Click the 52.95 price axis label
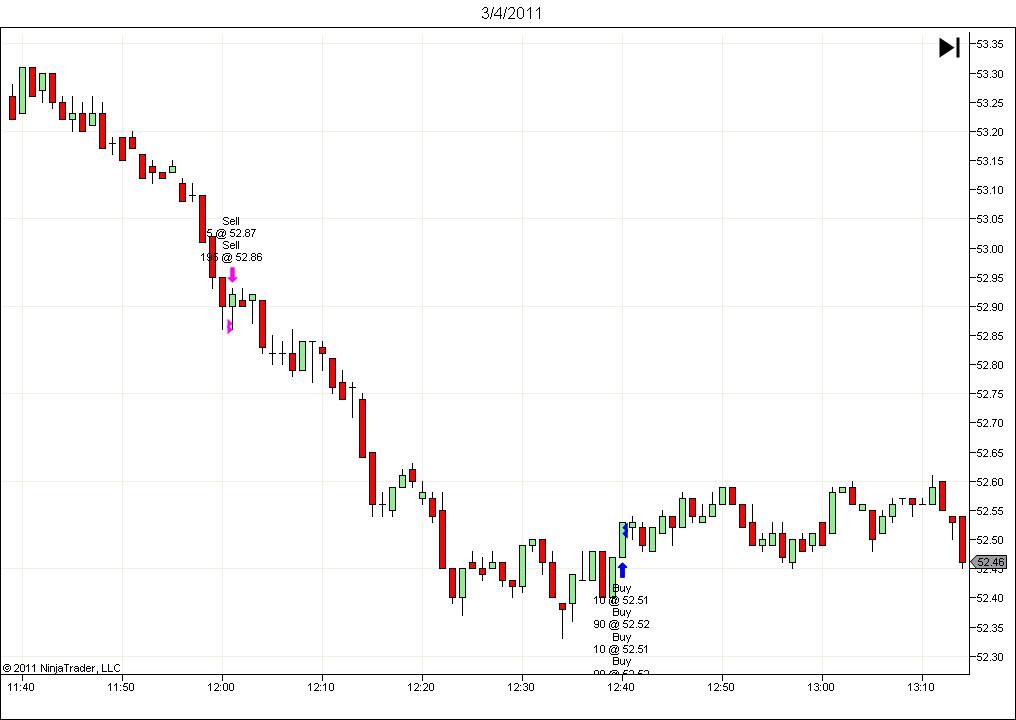 (x=989, y=278)
